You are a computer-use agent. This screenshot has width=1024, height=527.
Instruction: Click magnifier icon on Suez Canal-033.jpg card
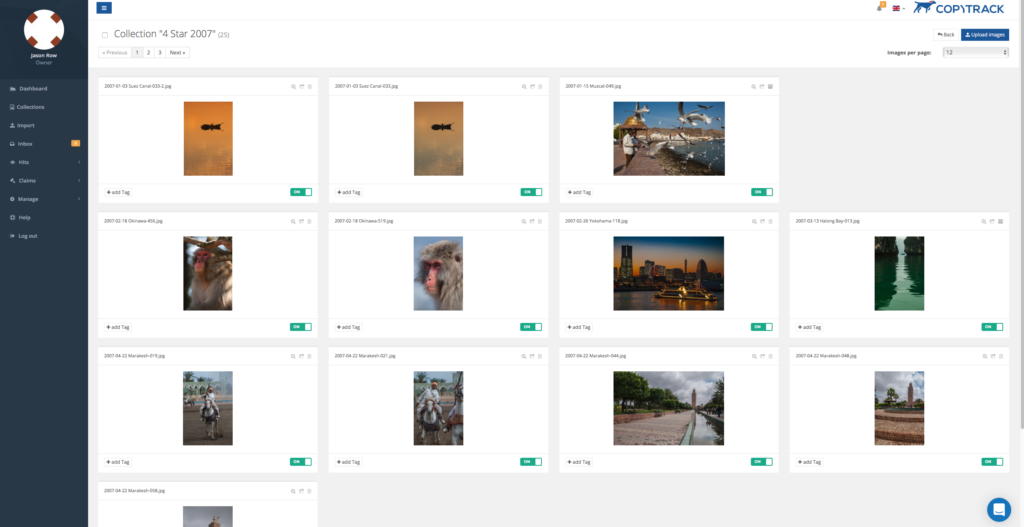tap(524, 86)
